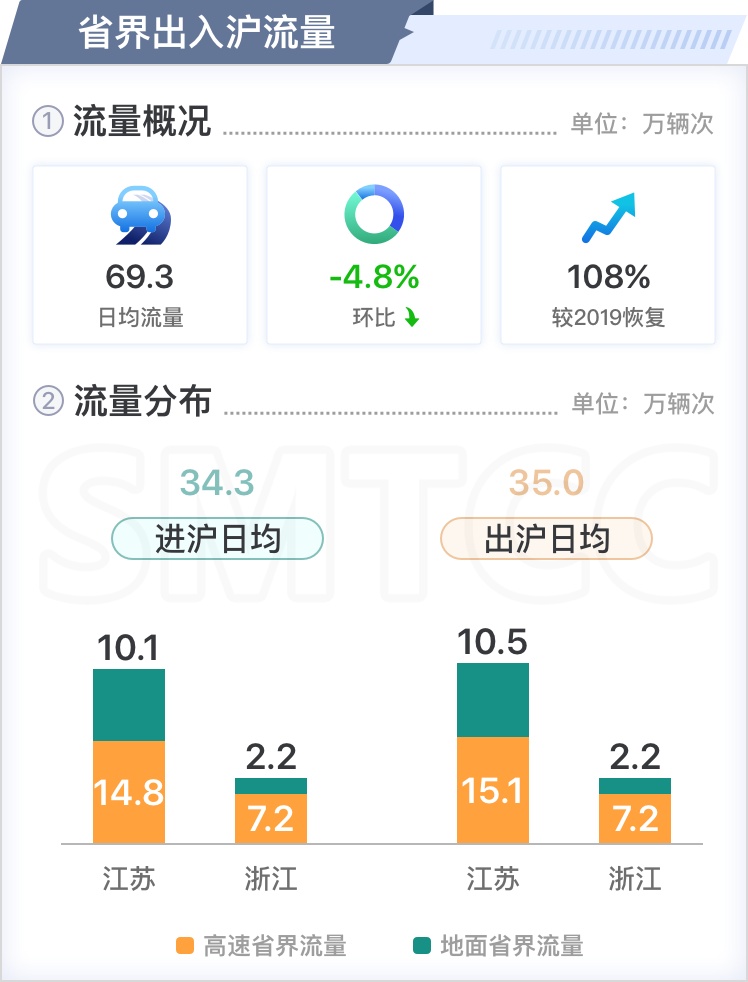Image resolution: width=748 pixels, height=982 pixels.
Task: Click the green downward arrow beside 环比
Action: tap(411, 318)
